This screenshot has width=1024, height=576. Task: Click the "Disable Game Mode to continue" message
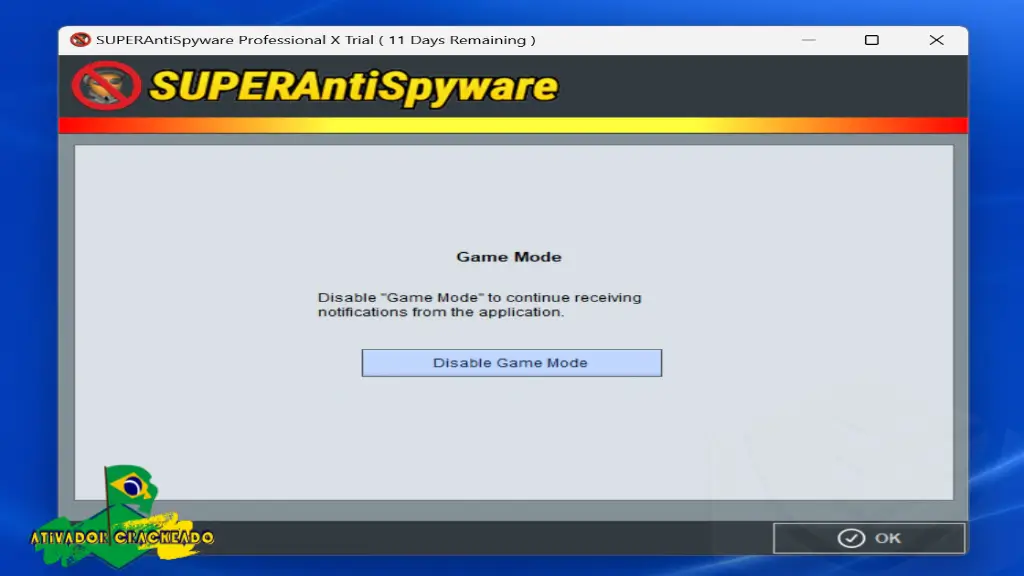pos(480,304)
